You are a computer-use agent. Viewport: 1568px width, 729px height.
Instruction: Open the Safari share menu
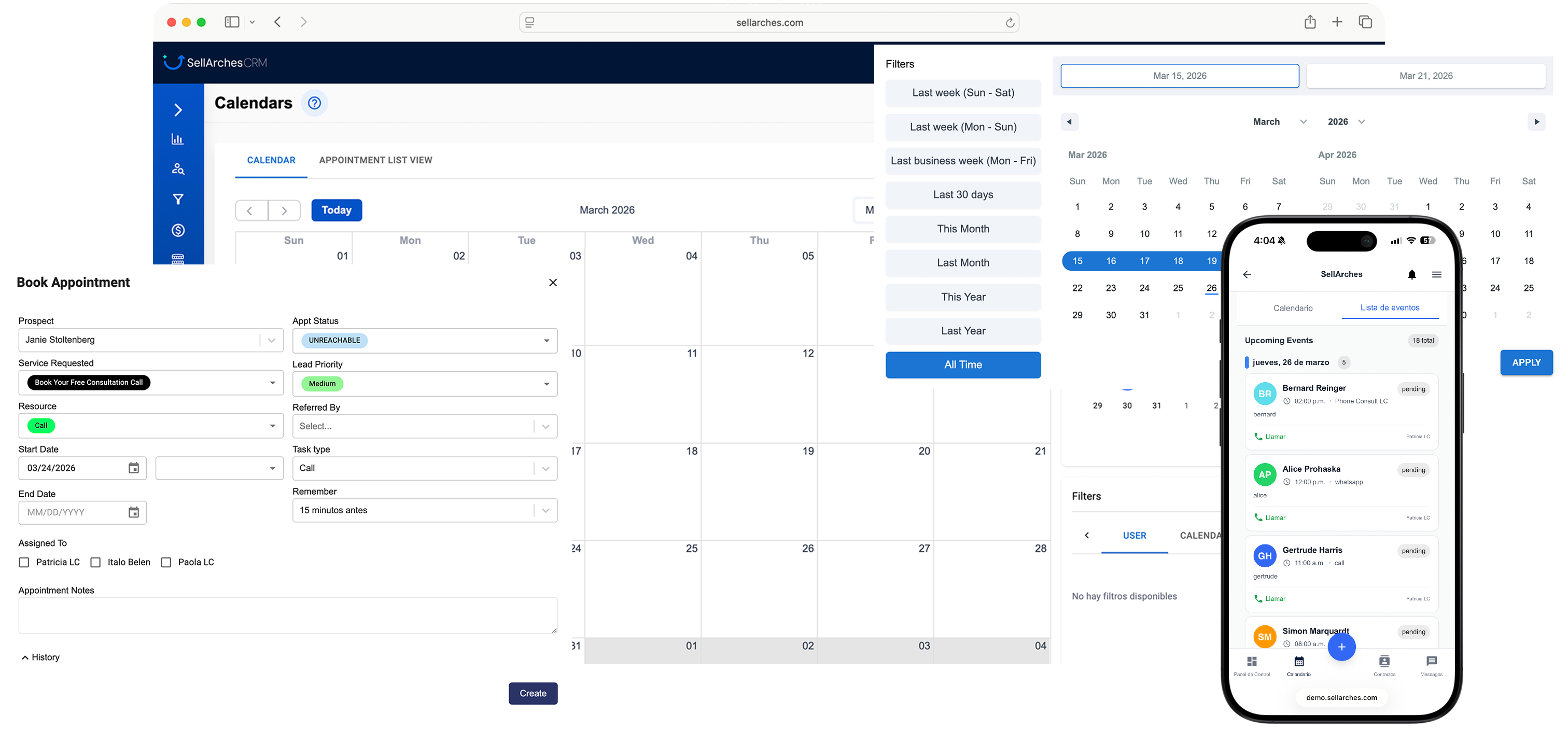click(1310, 22)
